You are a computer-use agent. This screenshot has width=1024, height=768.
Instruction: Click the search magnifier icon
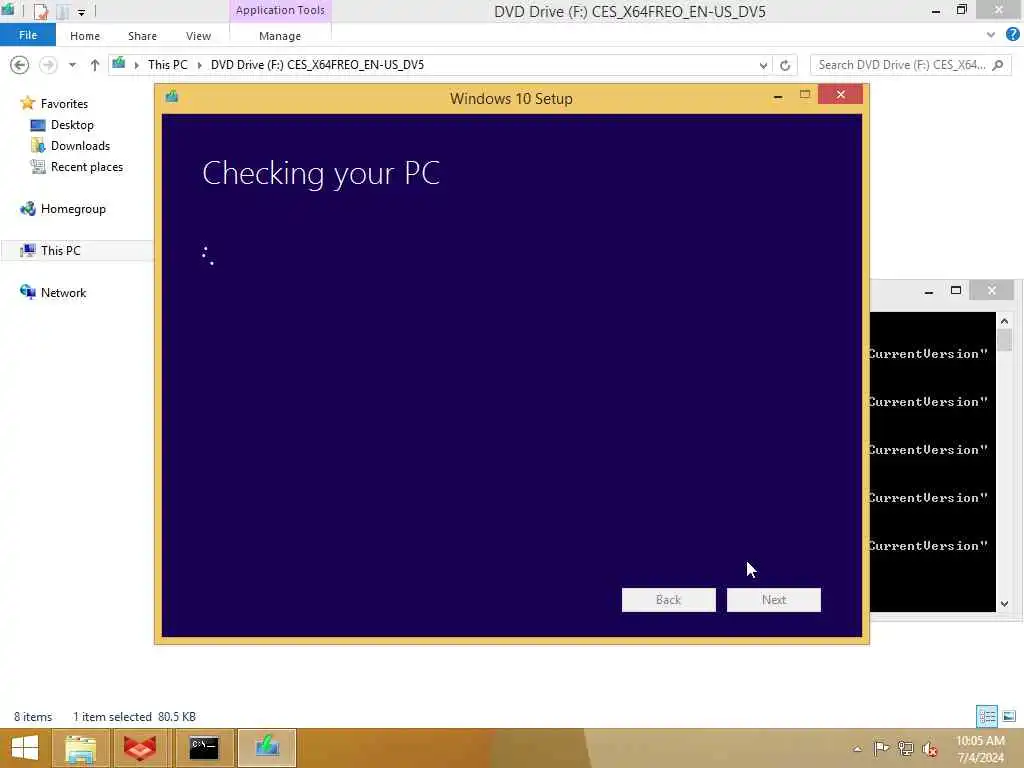(x=998, y=65)
